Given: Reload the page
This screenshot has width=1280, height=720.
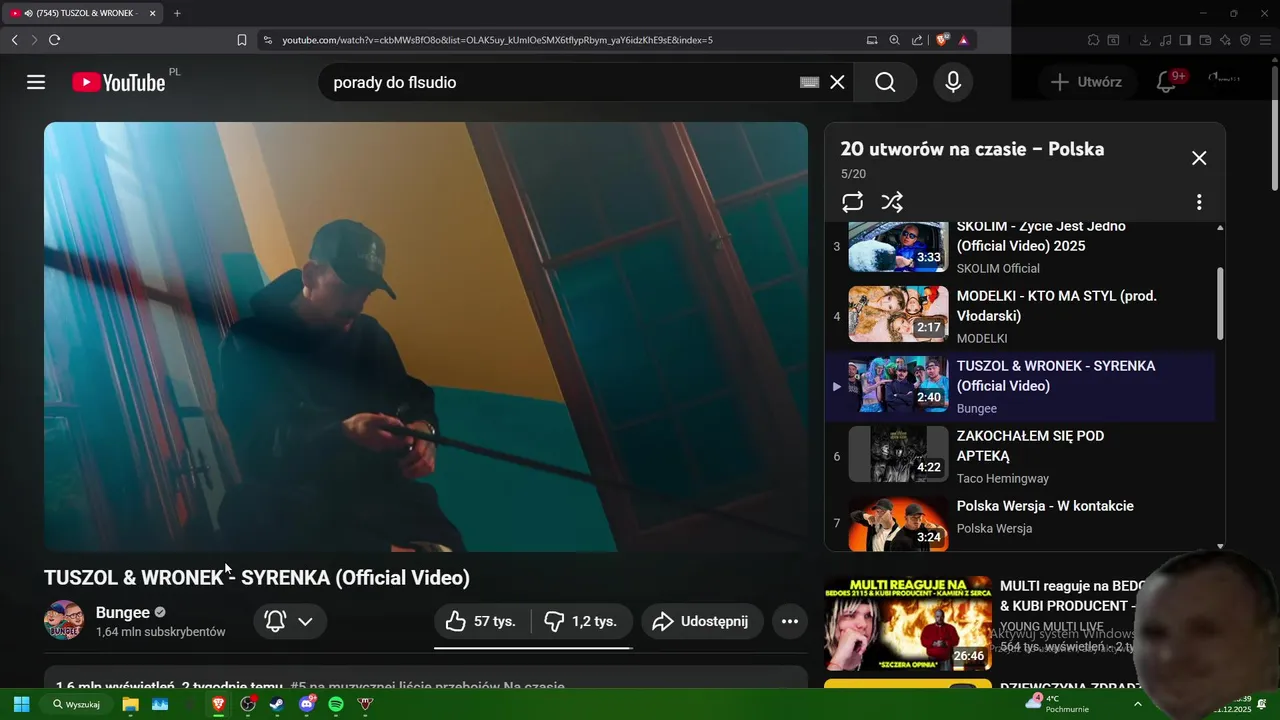Looking at the screenshot, I should [54, 40].
